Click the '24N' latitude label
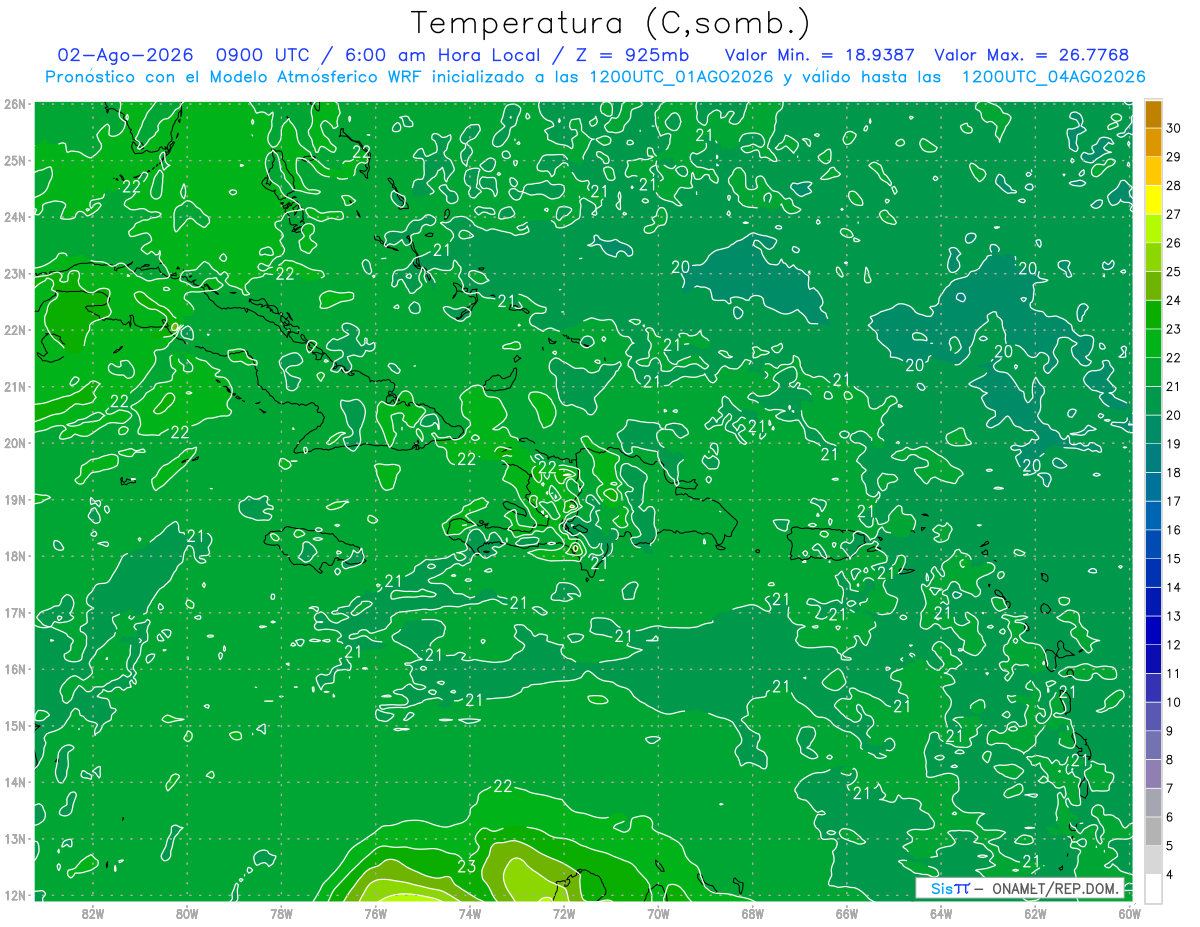 pyautogui.click(x=15, y=217)
